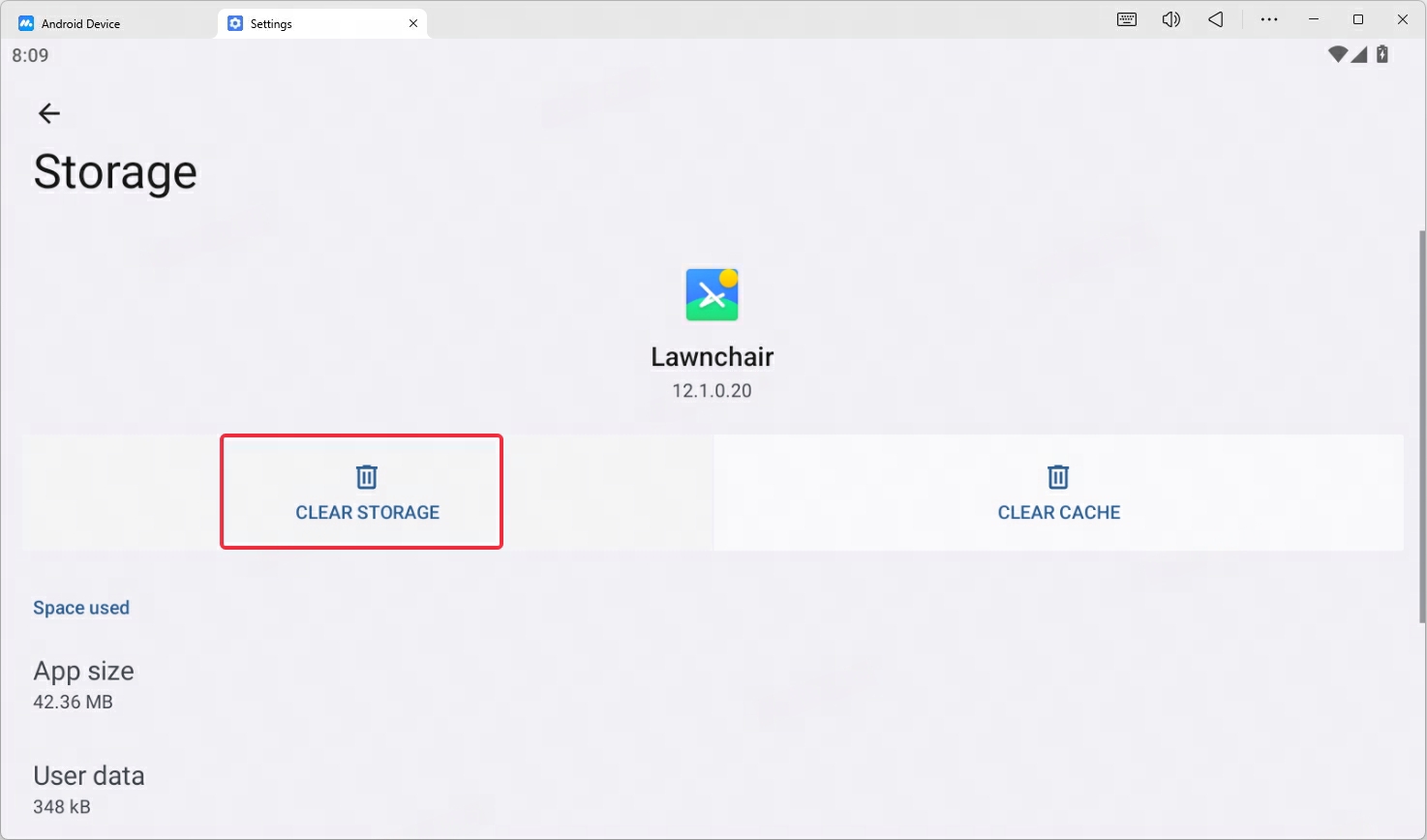This screenshot has height=840, width=1427.
Task: Click the triangular back icon in title bar
Action: 1216,19
